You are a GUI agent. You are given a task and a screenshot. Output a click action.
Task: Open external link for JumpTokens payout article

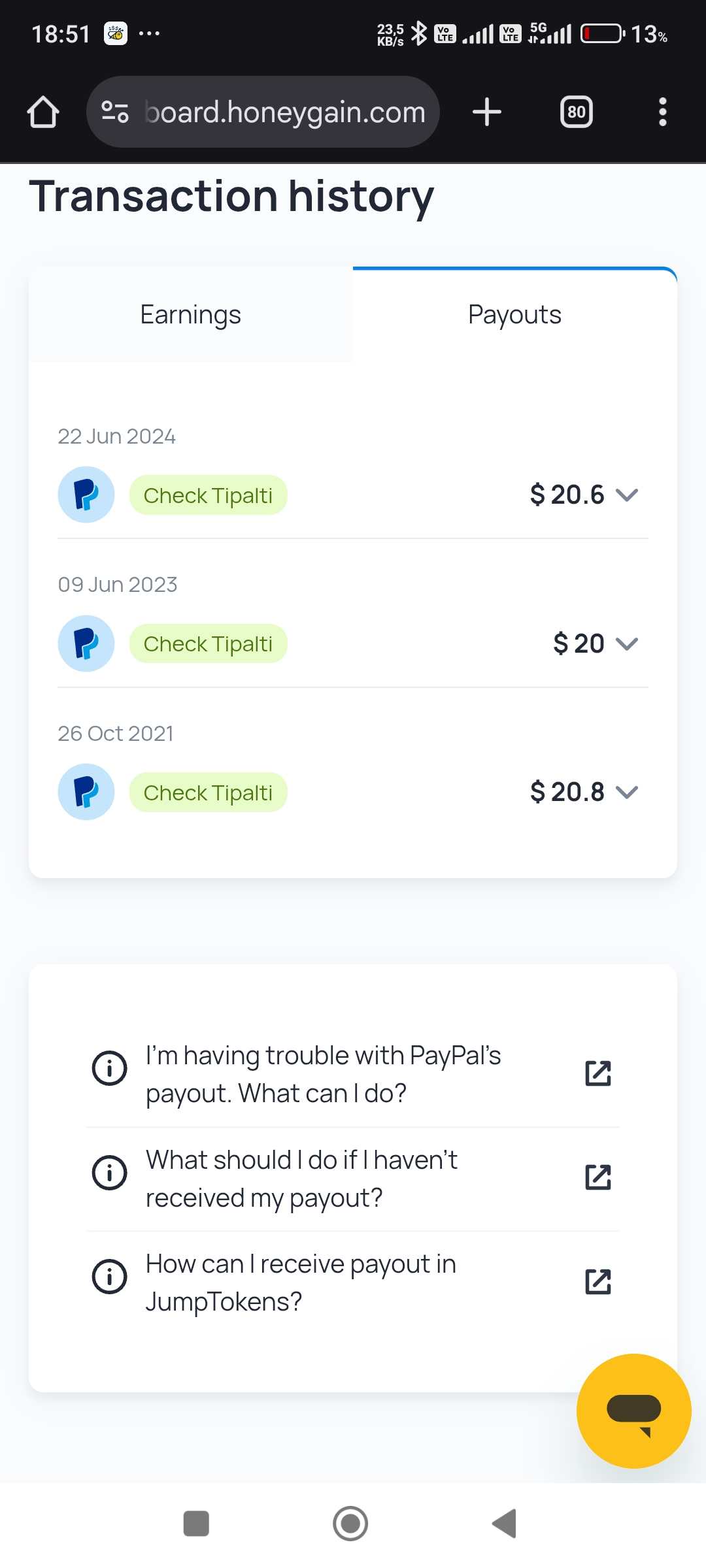(x=597, y=1282)
